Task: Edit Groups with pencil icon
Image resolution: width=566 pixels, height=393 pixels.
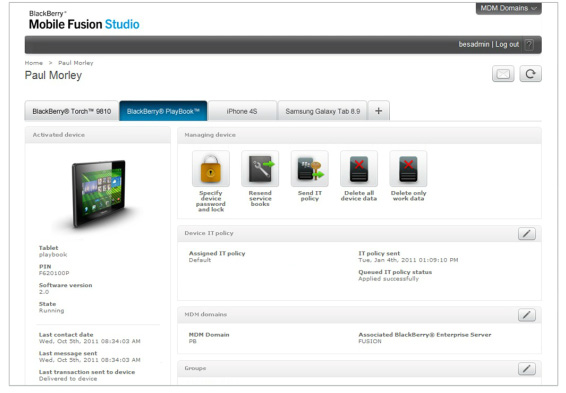Action: (x=527, y=368)
